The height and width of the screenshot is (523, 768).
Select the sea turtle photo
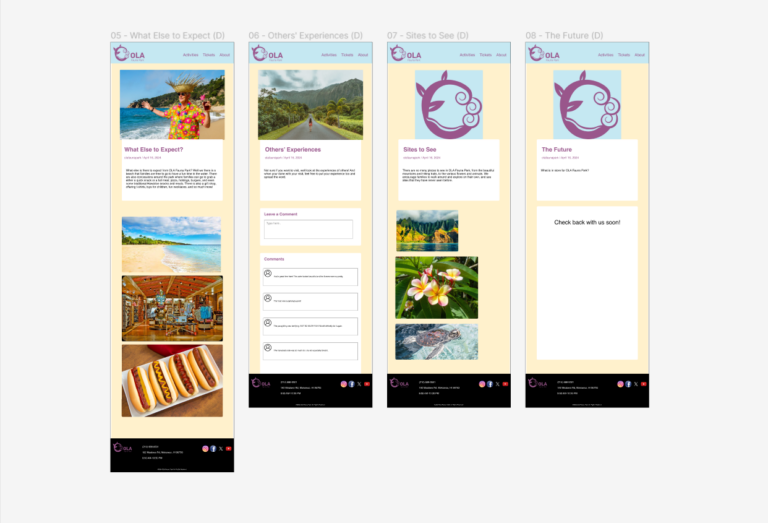tap(436, 342)
